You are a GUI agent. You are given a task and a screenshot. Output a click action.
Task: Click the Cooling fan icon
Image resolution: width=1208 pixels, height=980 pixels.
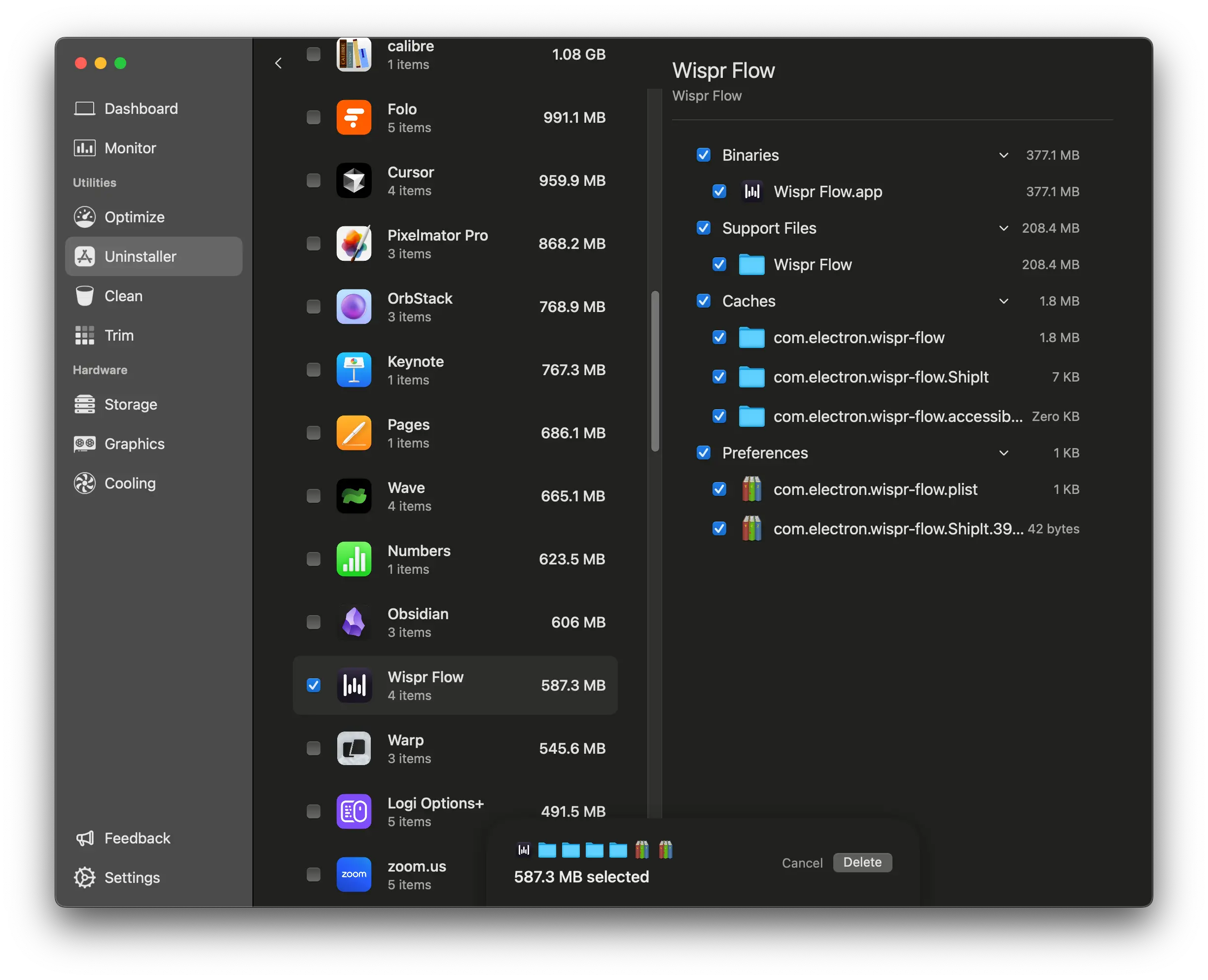point(85,483)
